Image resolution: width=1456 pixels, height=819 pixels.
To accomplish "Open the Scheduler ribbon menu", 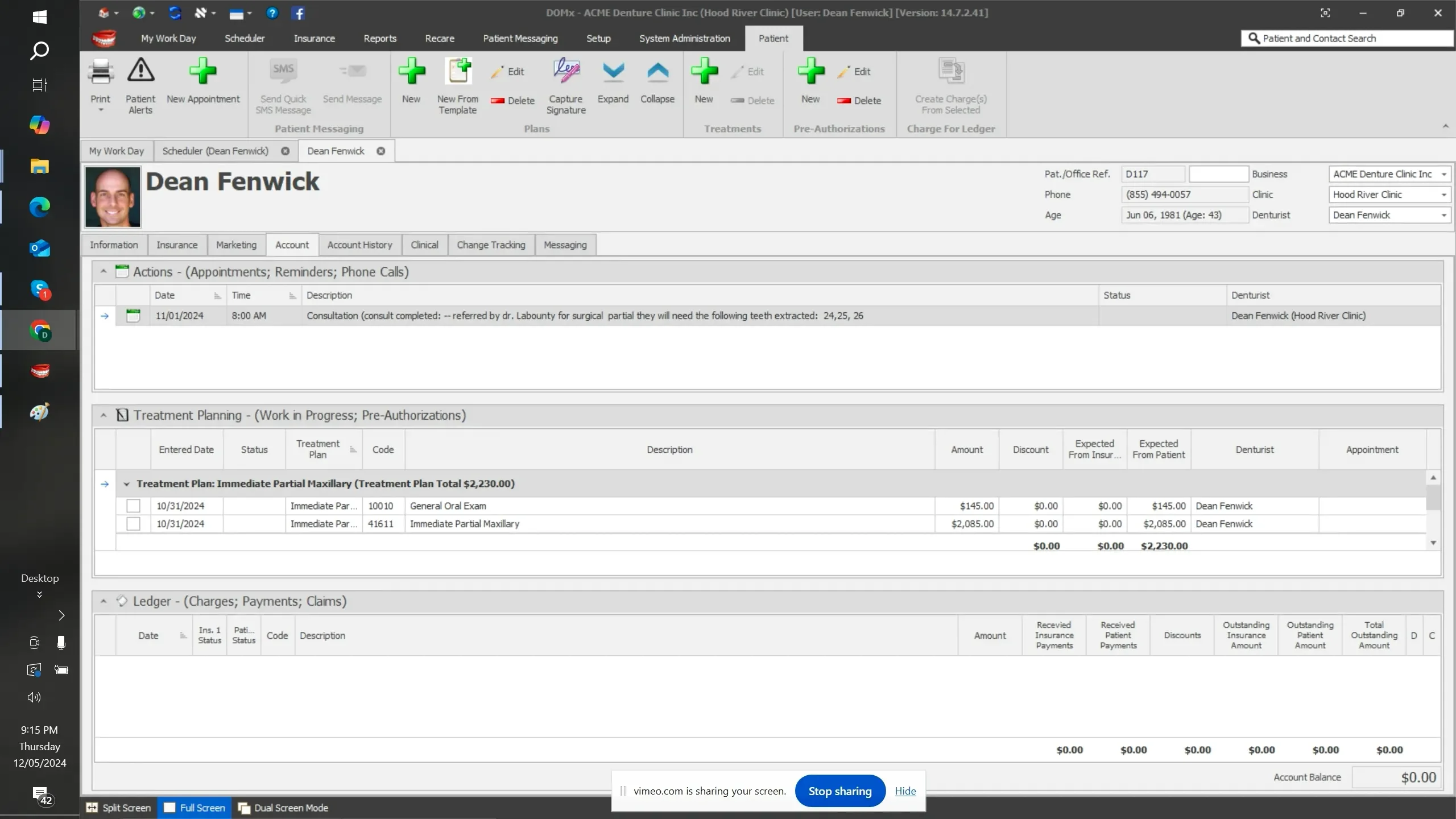I will click(245, 38).
